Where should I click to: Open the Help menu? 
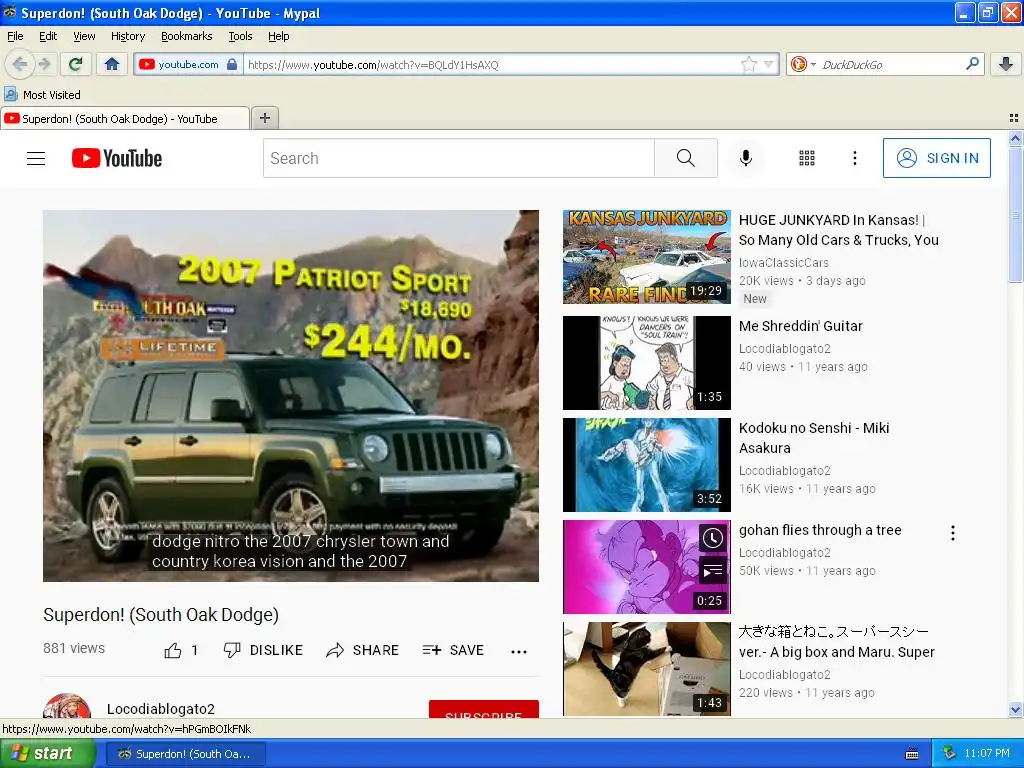(279, 36)
